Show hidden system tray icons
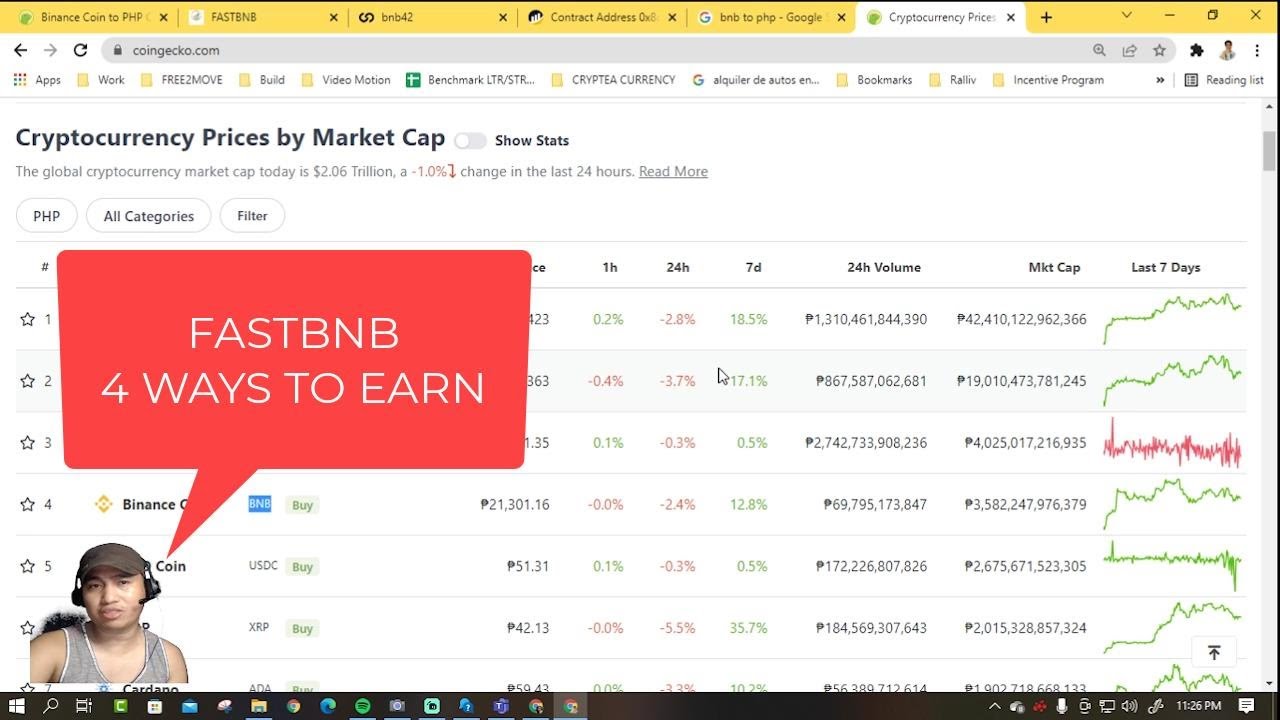Viewport: 1280px width, 720px height. point(994,706)
